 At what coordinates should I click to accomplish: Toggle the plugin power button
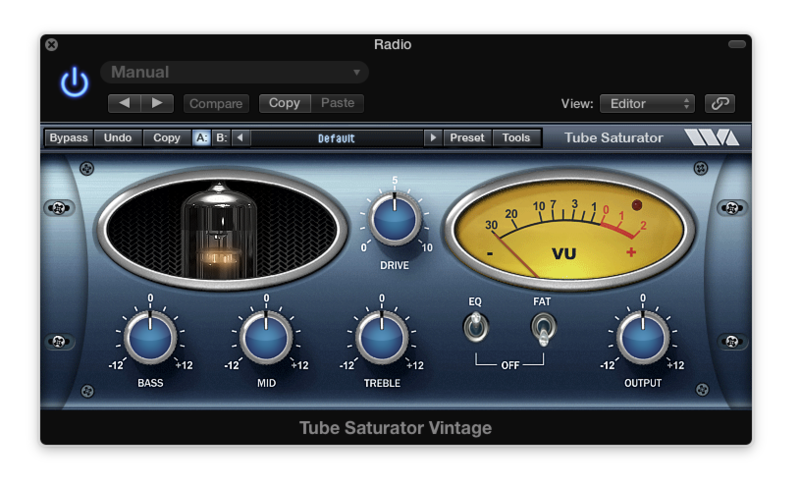pyautogui.click(x=74, y=83)
